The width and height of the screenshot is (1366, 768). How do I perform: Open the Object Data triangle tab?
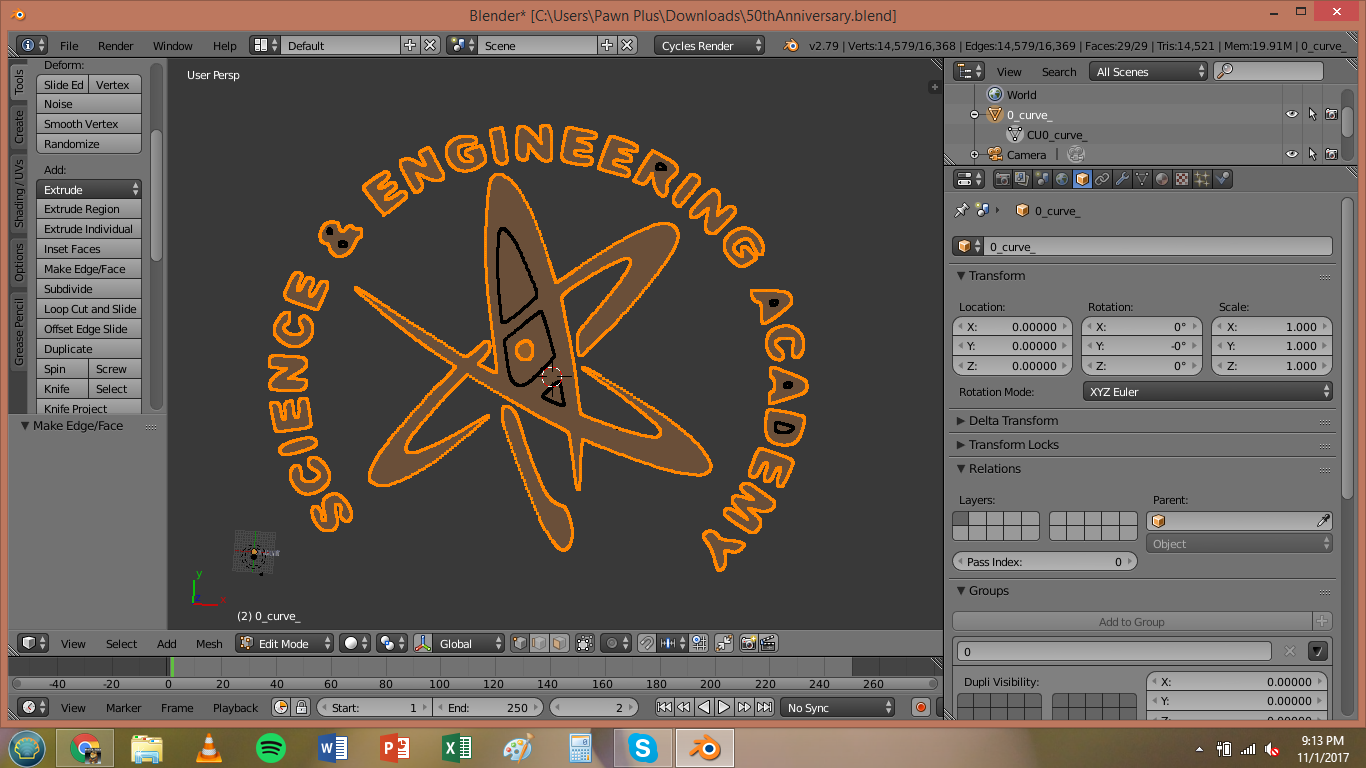[x=1142, y=179]
